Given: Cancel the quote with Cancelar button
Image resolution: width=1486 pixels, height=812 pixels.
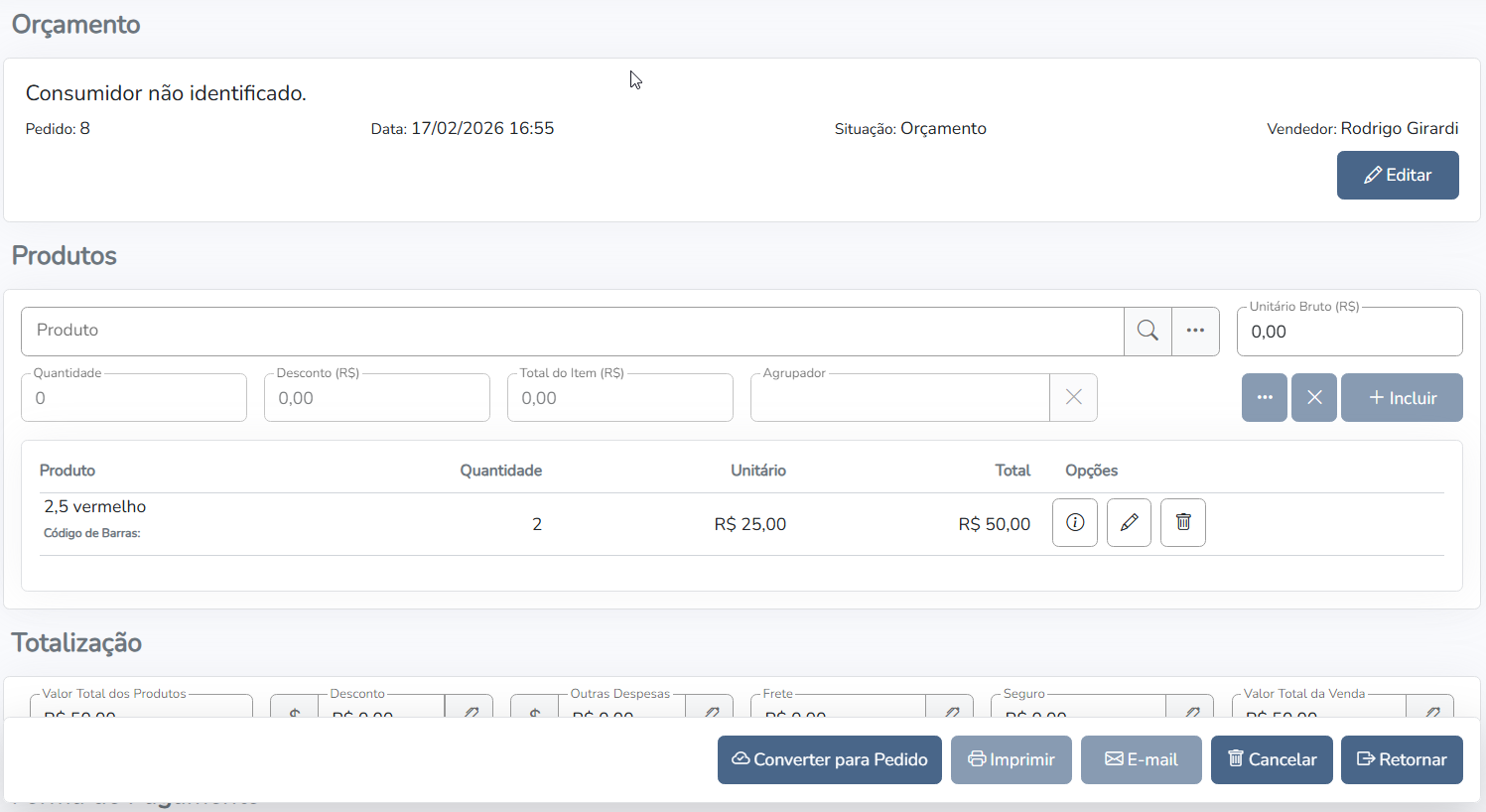Looking at the screenshot, I should point(1271,759).
